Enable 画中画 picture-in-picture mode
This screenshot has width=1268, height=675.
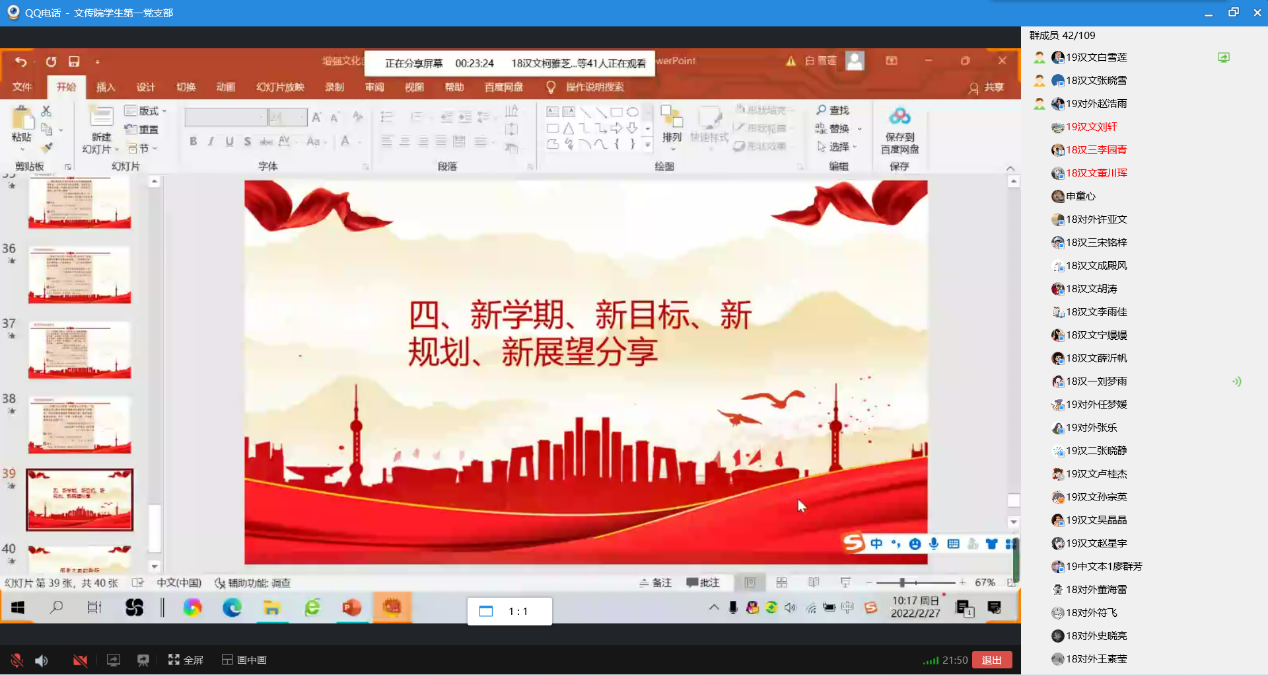coord(244,660)
